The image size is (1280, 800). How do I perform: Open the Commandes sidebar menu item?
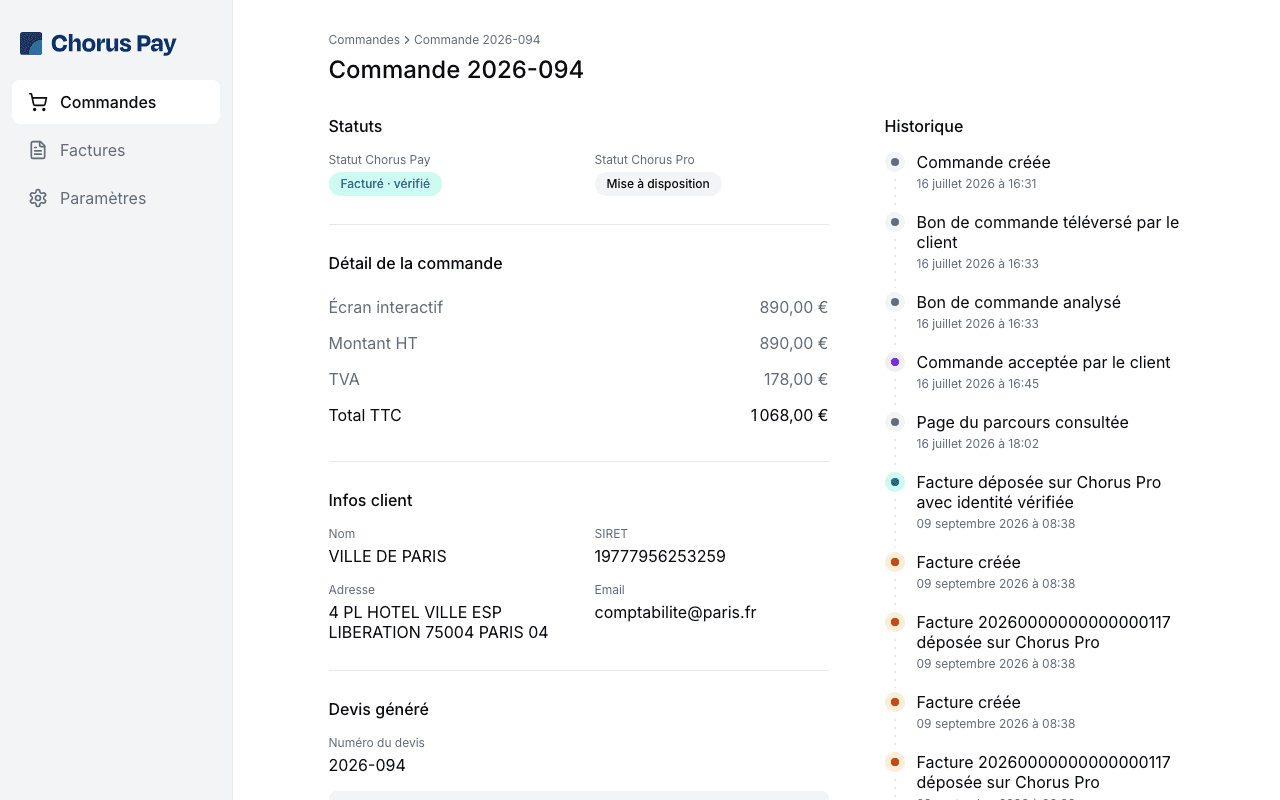point(116,102)
